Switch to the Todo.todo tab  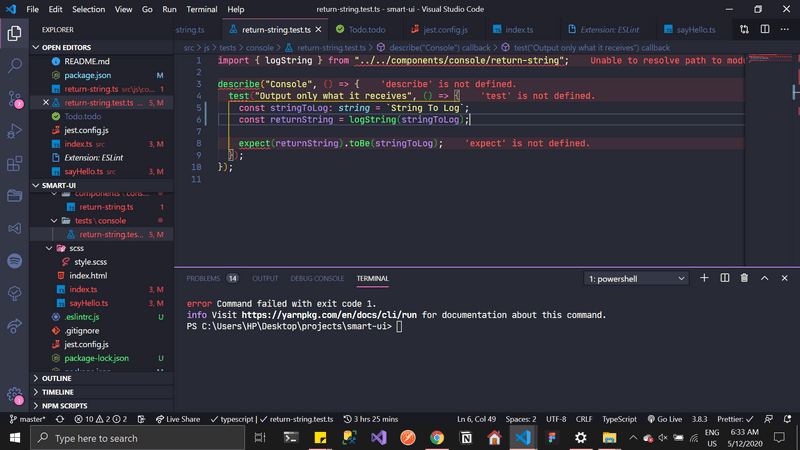click(x=366, y=30)
